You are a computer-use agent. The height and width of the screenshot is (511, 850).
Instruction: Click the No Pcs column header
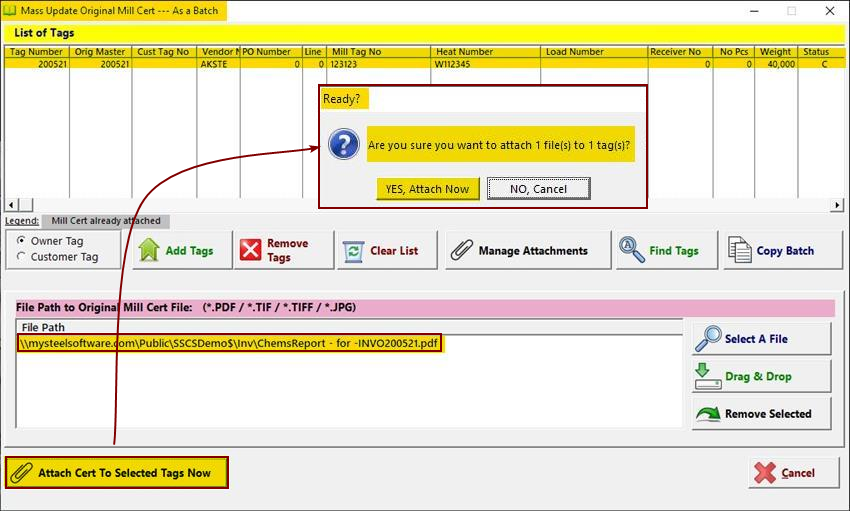pyautogui.click(x=734, y=52)
